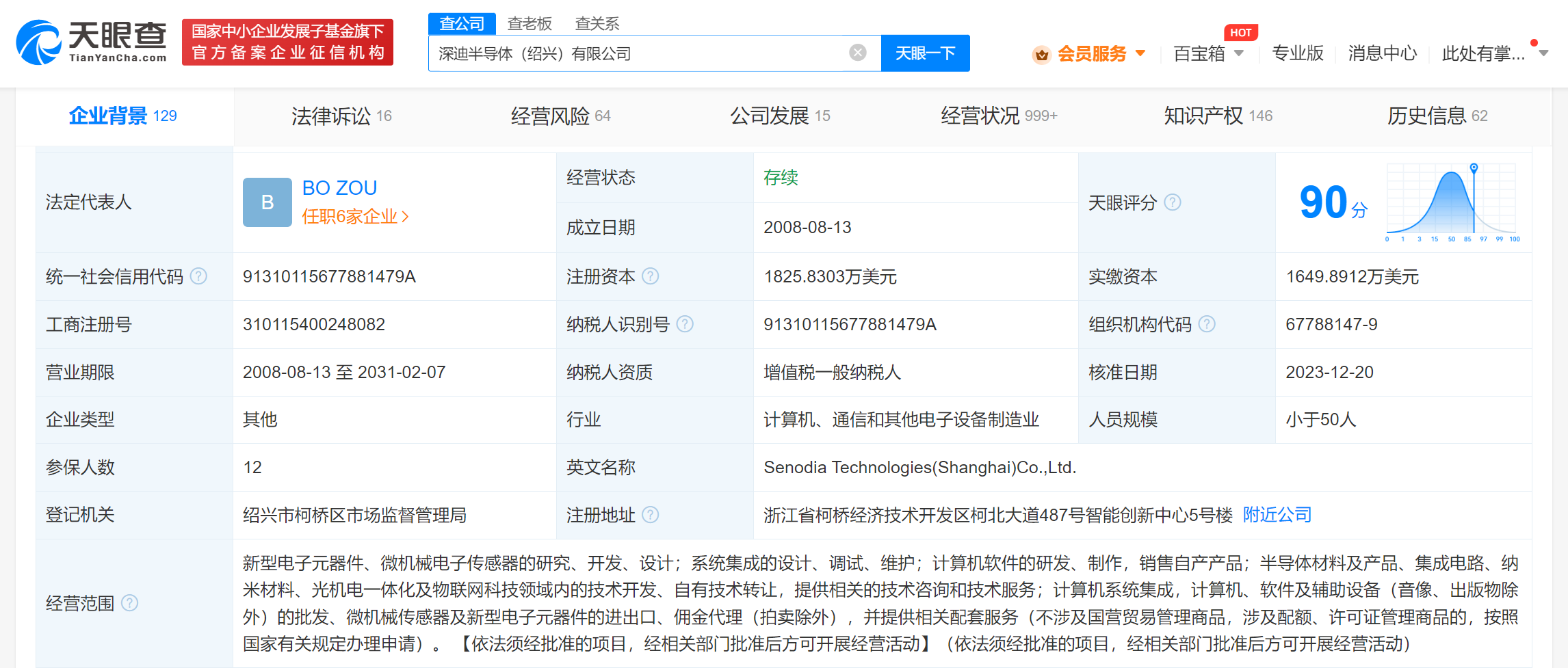Click the help icon next to 纳税人识别号
Image resolution: width=1568 pixels, height=668 pixels.
coord(685,324)
